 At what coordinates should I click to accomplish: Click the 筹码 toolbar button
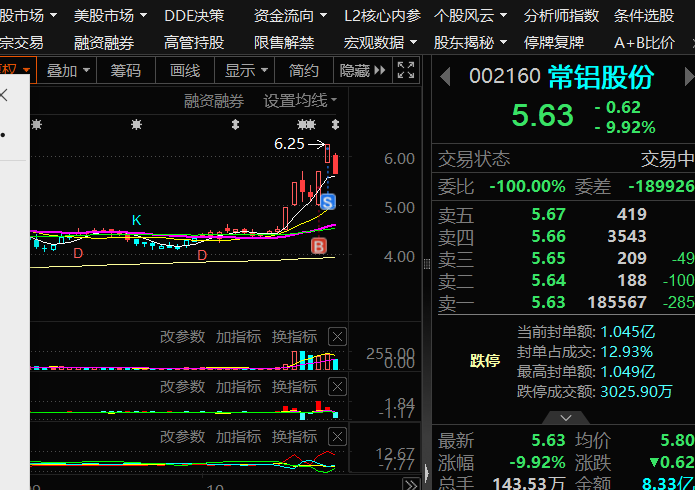pyautogui.click(x=126, y=71)
